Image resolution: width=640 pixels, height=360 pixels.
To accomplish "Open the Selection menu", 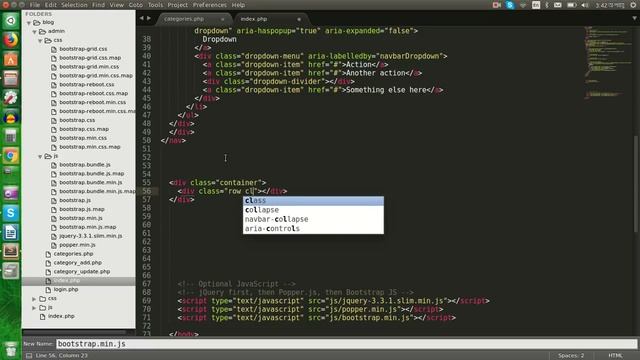I will (x=74, y=5).
